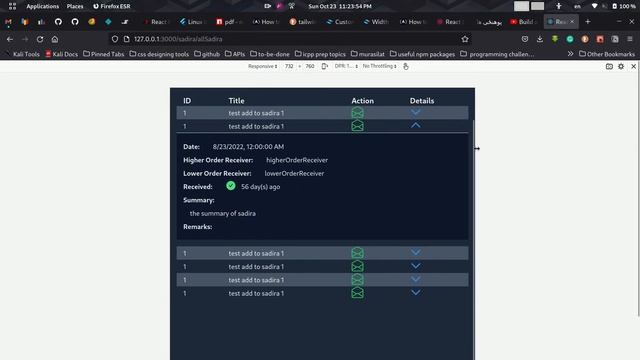Toggle touch simulation hand icon
The width and height of the screenshot is (640, 360).
click(x=406, y=66)
